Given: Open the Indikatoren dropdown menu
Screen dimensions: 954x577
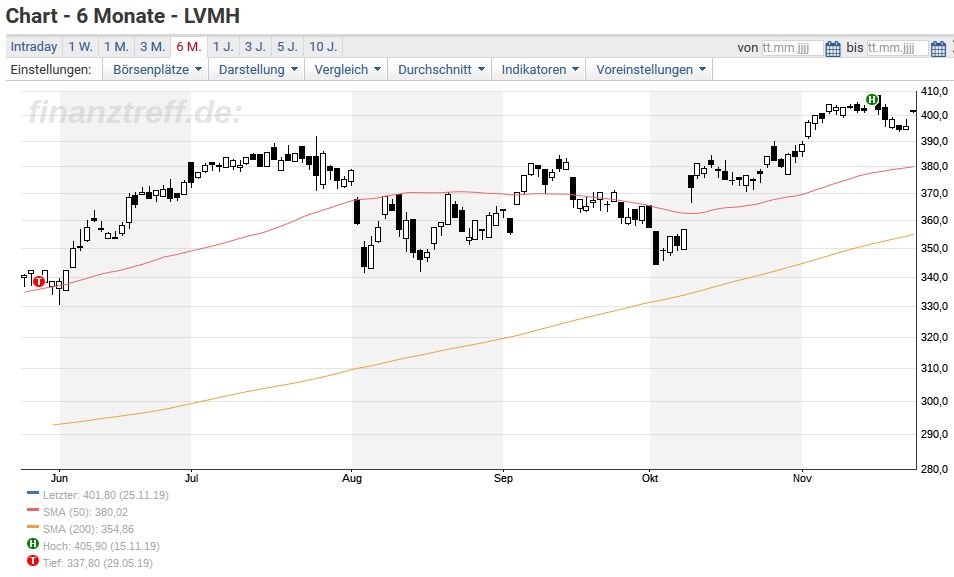Looking at the screenshot, I should (540, 69).
